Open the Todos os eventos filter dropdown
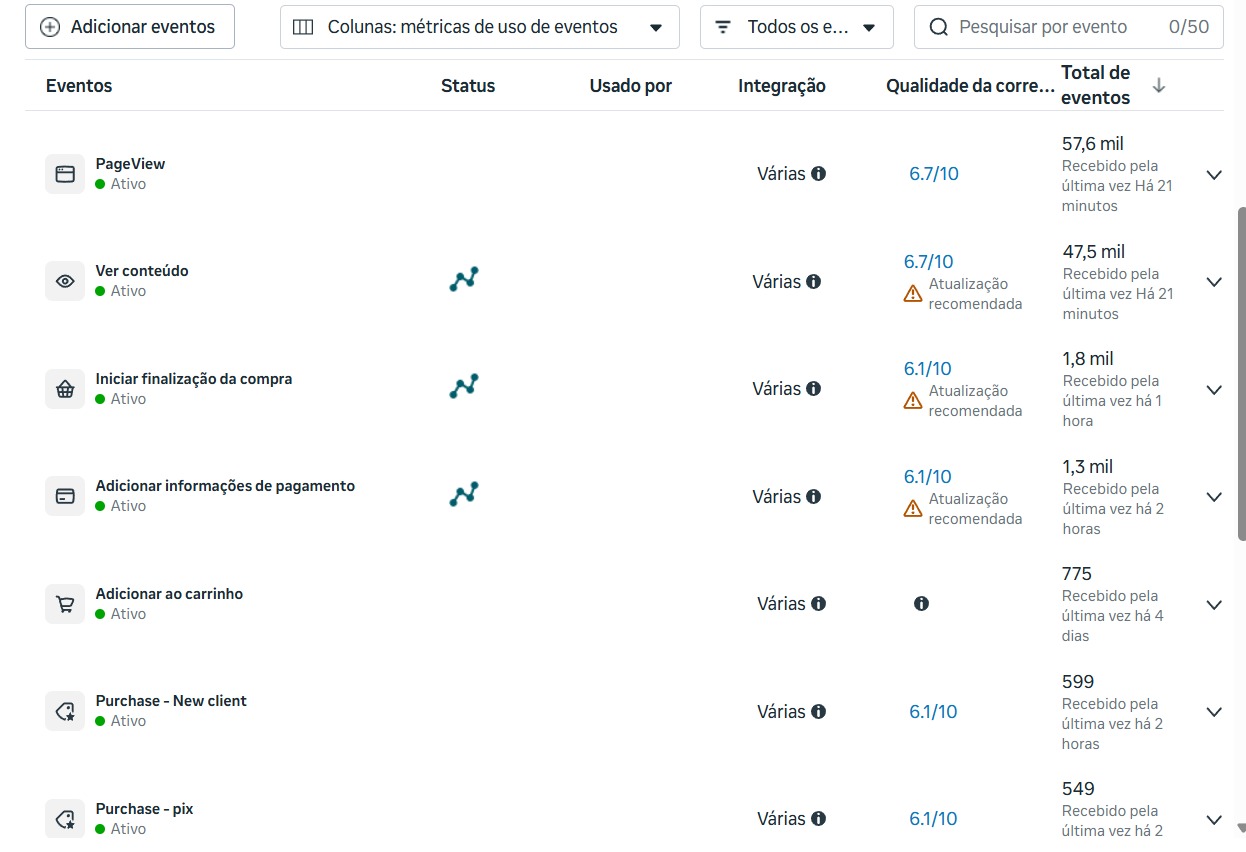Image resolution: width=1246 pixels, height=852 pixels. [797, 27]
